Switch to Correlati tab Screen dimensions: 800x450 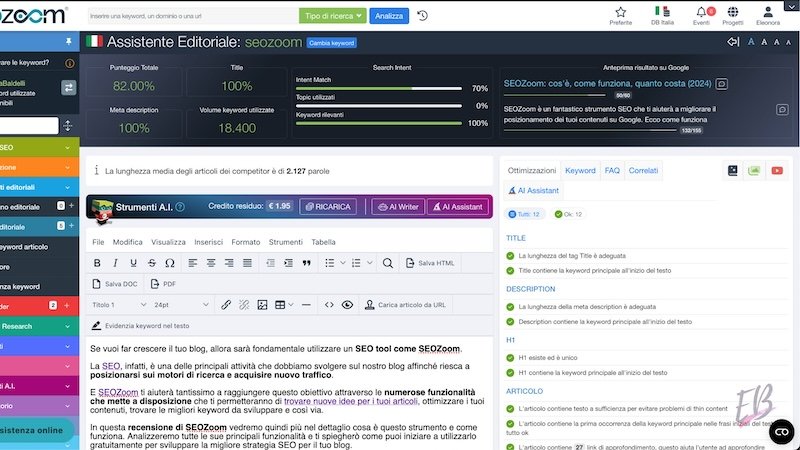(x=643, y=171)
